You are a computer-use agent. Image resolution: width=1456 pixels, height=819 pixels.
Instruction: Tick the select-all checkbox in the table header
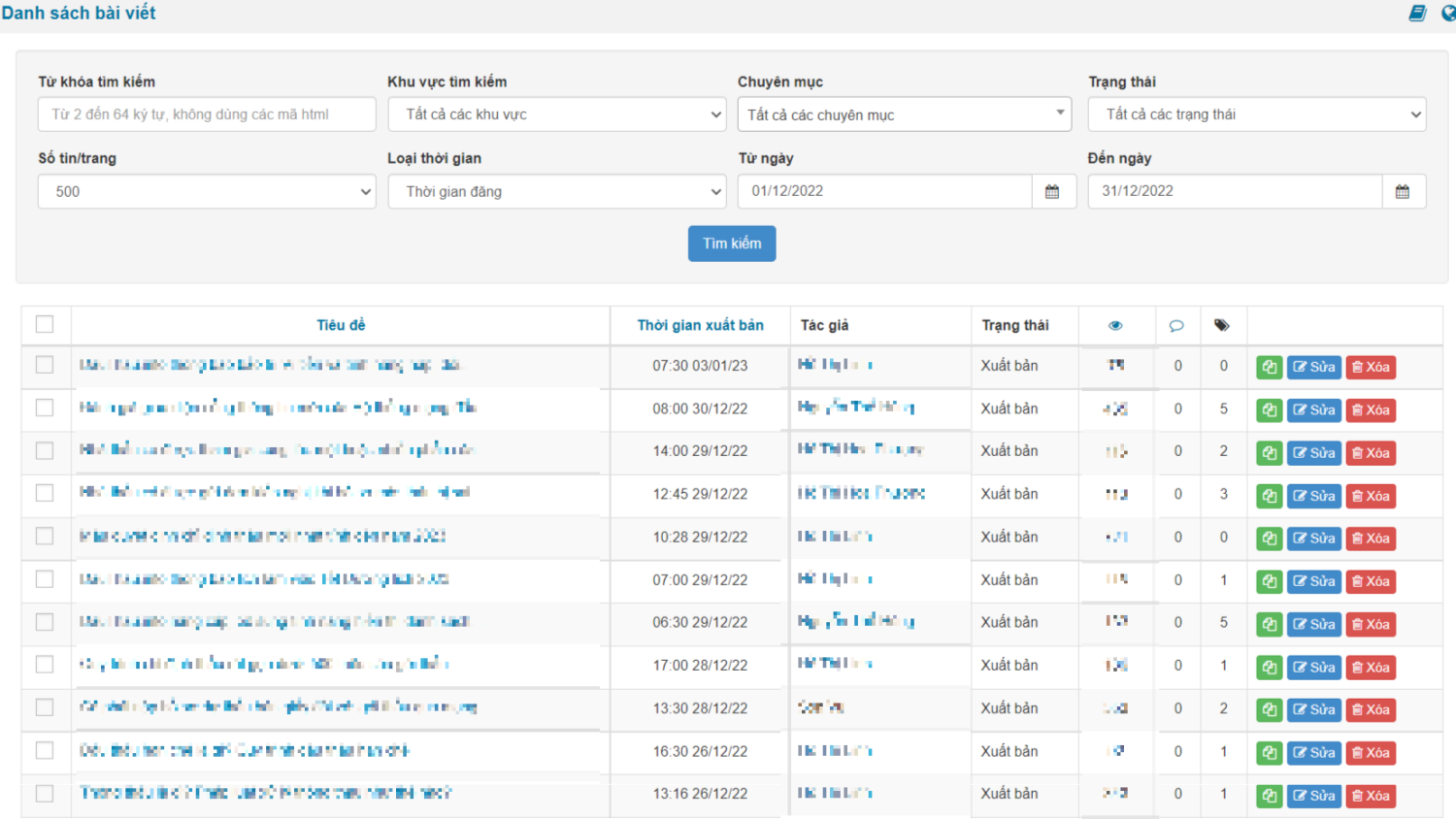[45, 324]
